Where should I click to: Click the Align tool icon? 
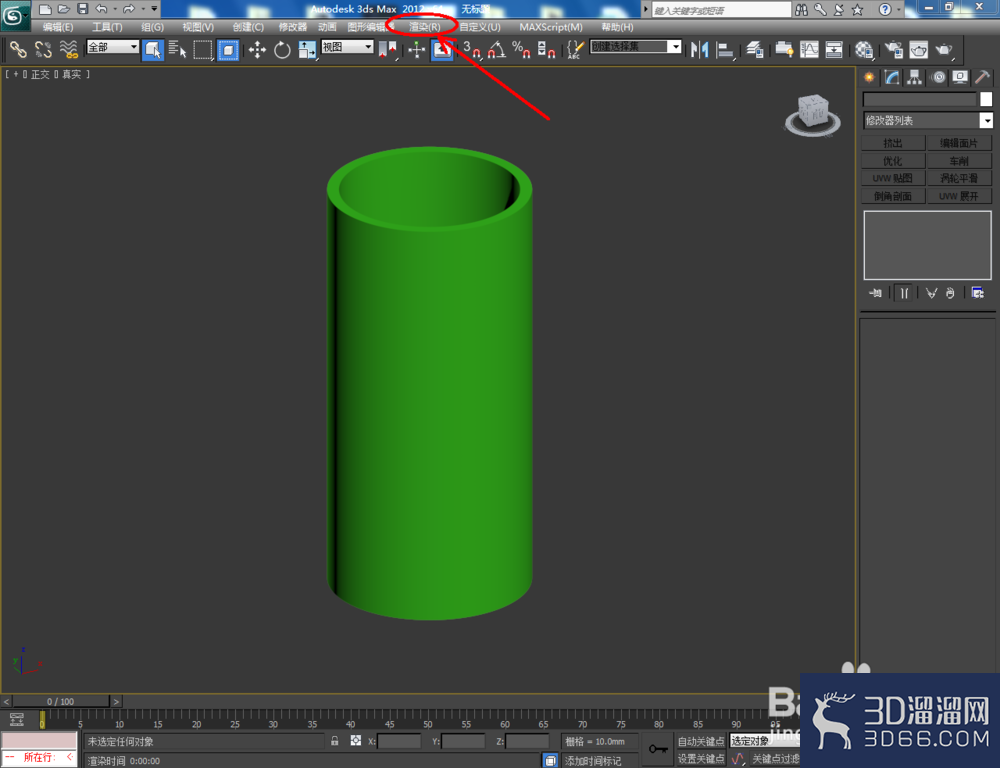click(725, 50)
